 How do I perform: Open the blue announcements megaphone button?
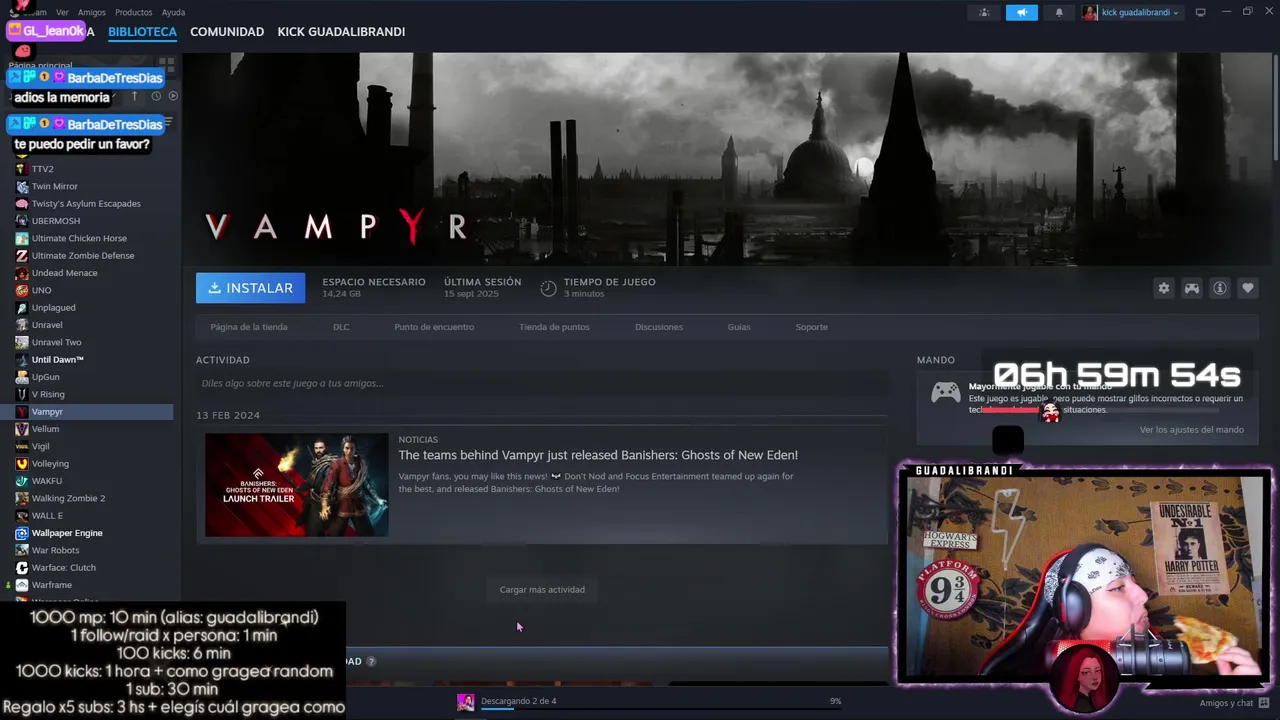1021,13
